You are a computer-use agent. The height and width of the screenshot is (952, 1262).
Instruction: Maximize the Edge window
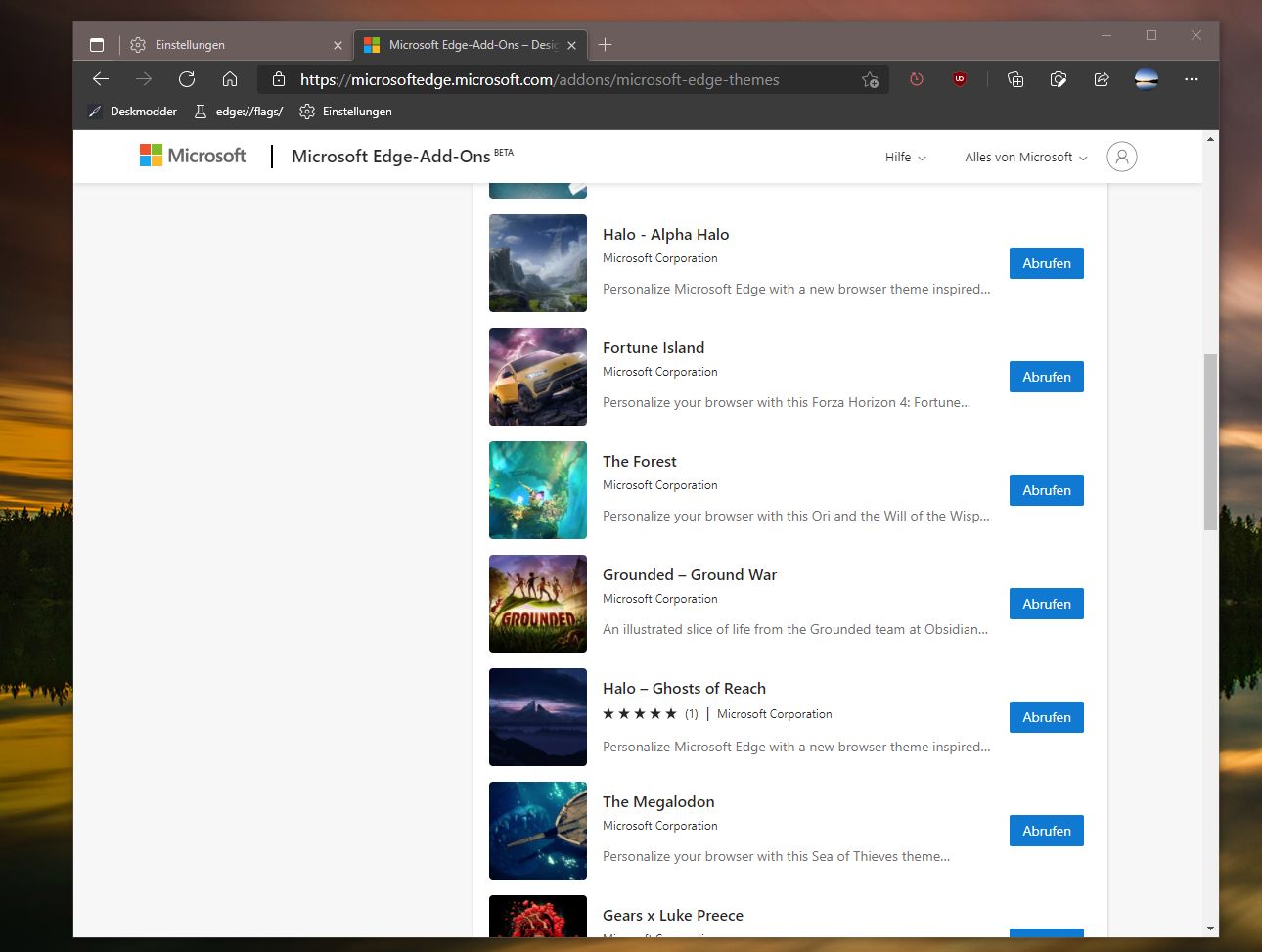click(1151, 35)
